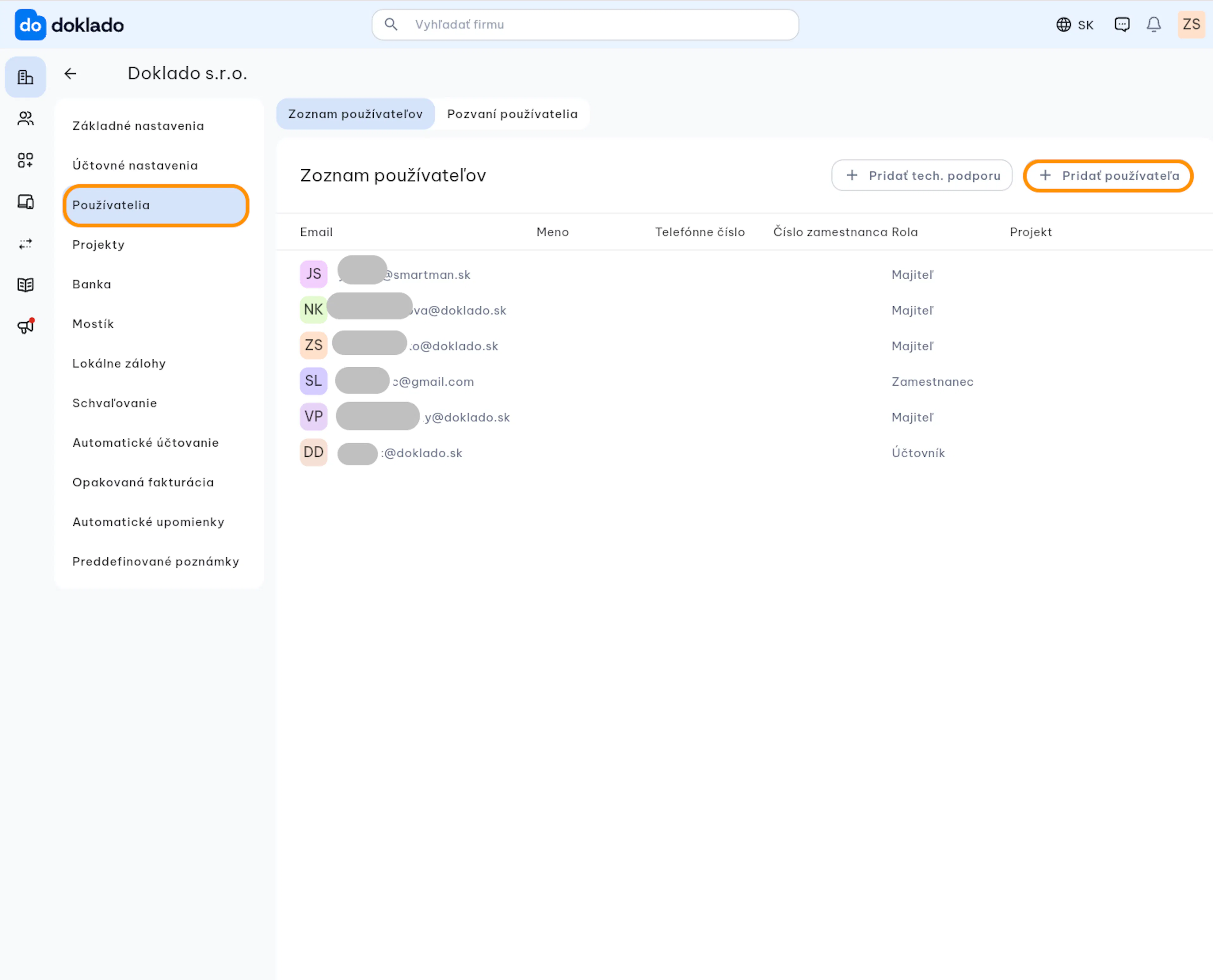Image resolution: width=1213 pixels, height=980 pixels.
Task: Click the doklado logo icon
Action: coord(30,25)
